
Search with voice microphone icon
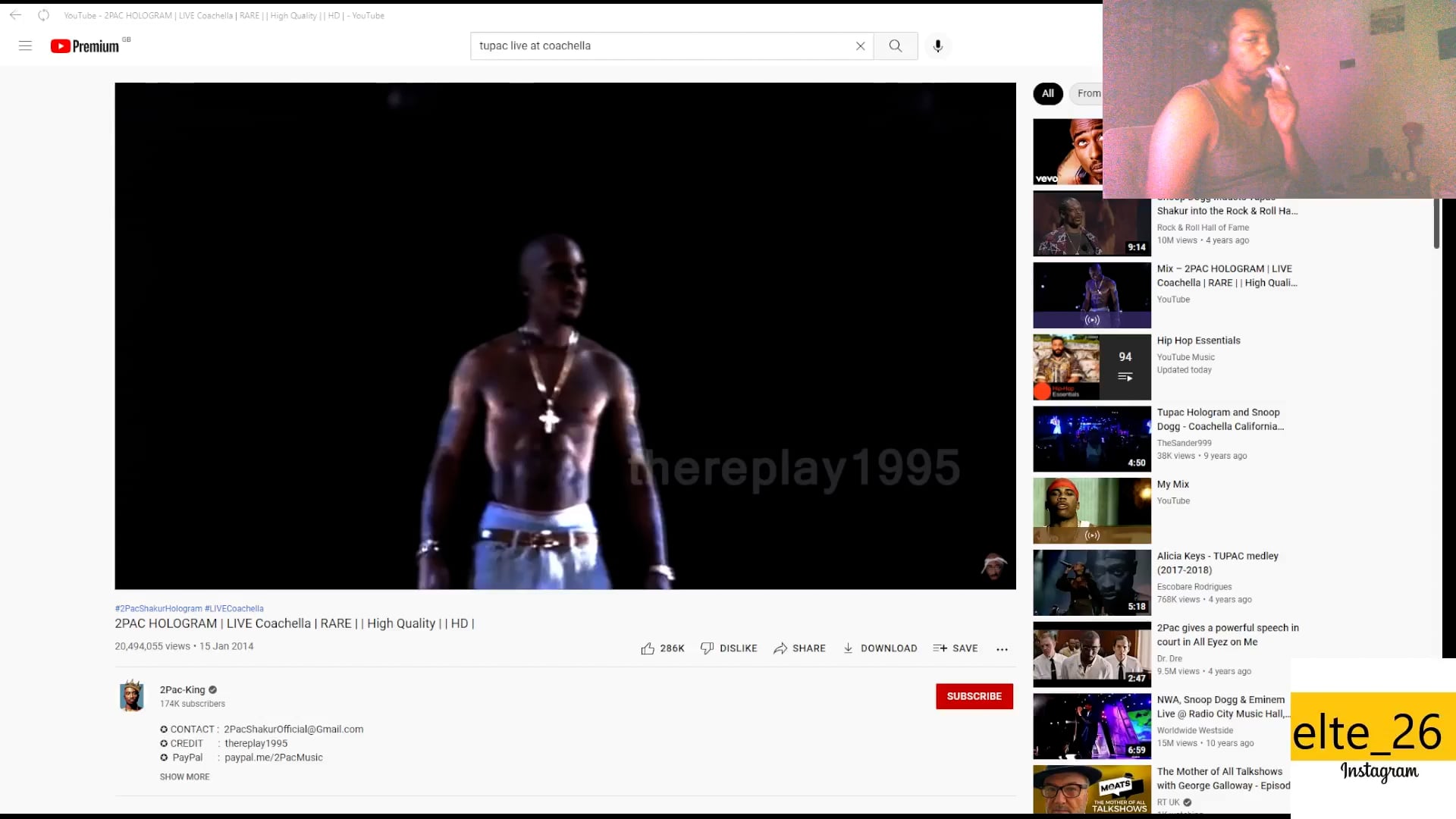[x=937, y=45]
